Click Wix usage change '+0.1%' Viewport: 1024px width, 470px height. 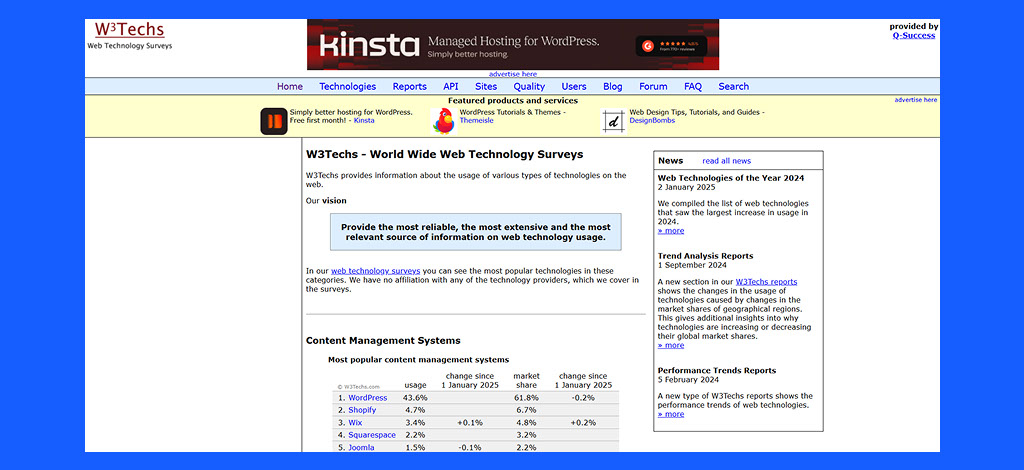[470, 422]
